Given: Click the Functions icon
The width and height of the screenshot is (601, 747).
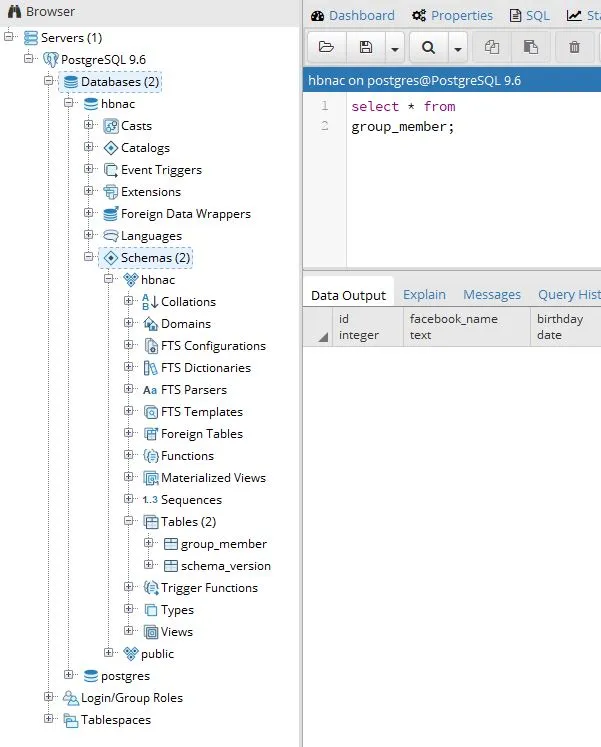Looking at the screenshot, I should [x=150, y=456].
